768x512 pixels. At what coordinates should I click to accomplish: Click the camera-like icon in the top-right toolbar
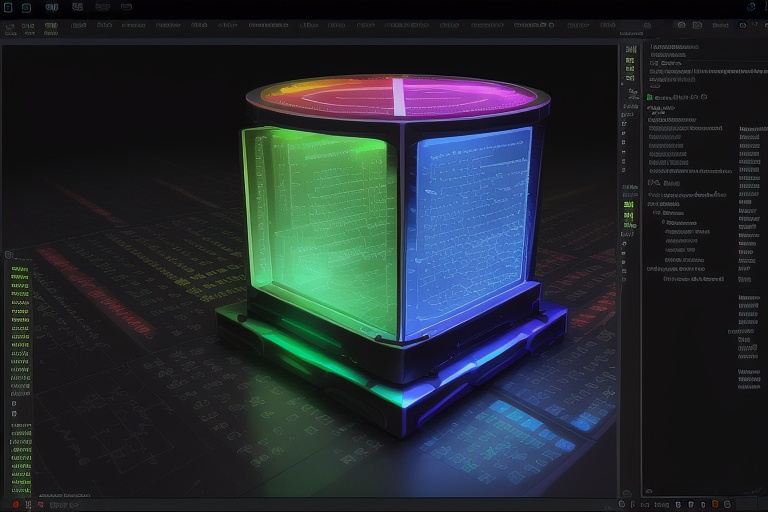click(x=681, y=25)
